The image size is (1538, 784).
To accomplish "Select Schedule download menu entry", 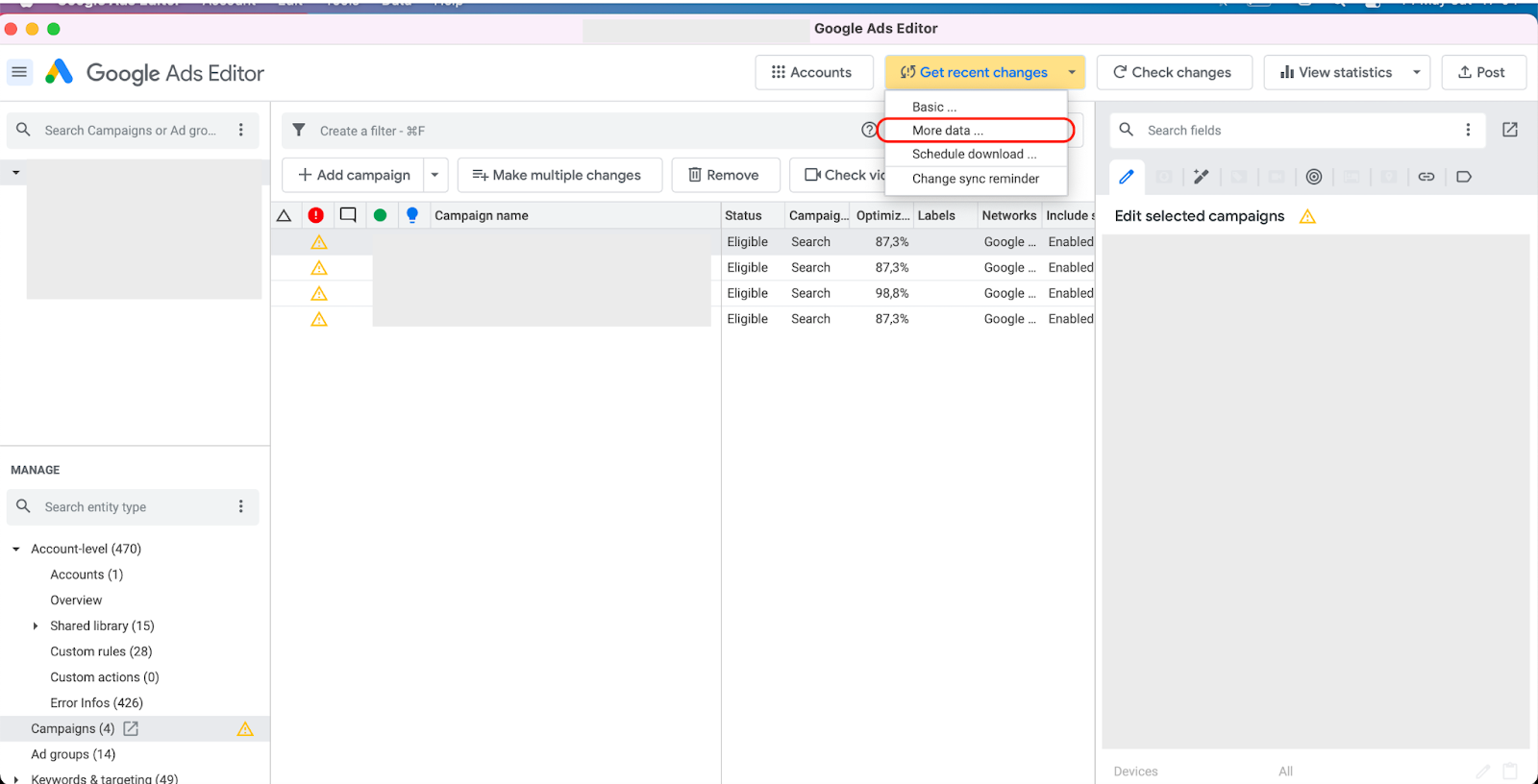I will (975, 154).
